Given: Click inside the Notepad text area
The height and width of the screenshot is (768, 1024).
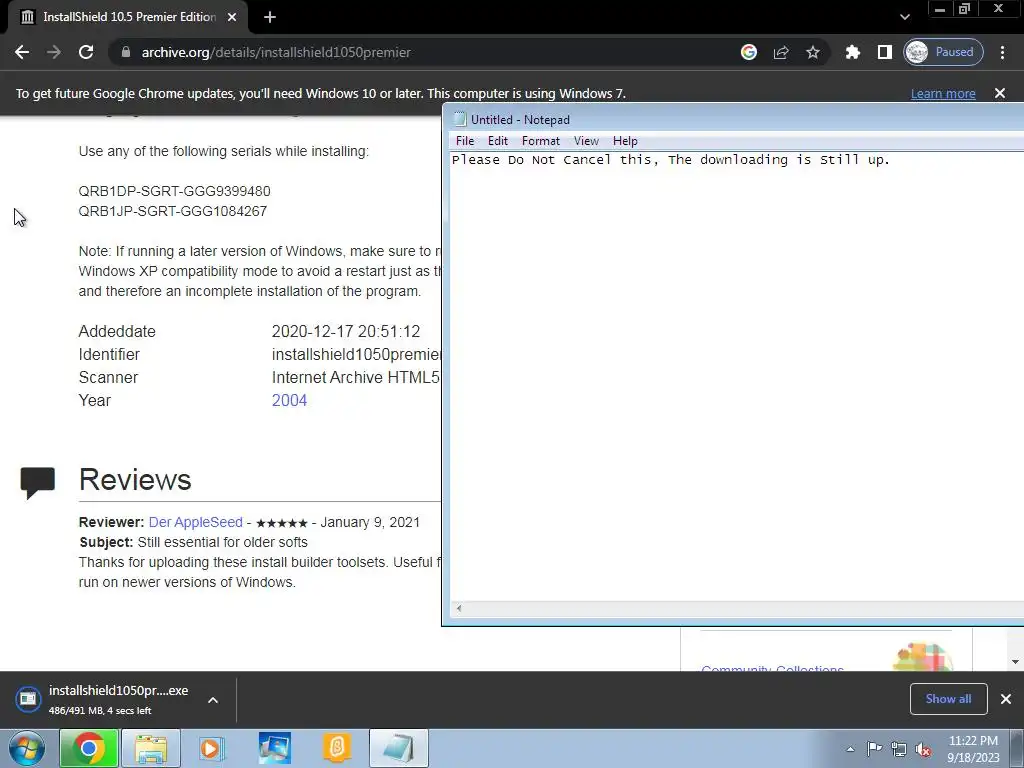Looking at the screenshot, I should tap(737, 376).
